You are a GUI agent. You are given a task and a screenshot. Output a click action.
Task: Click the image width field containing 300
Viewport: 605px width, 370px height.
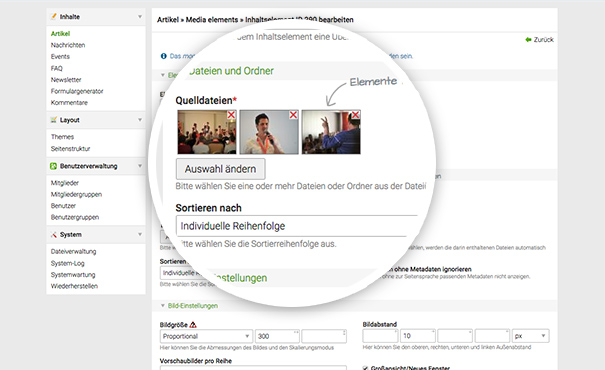(x=277, y=336)
